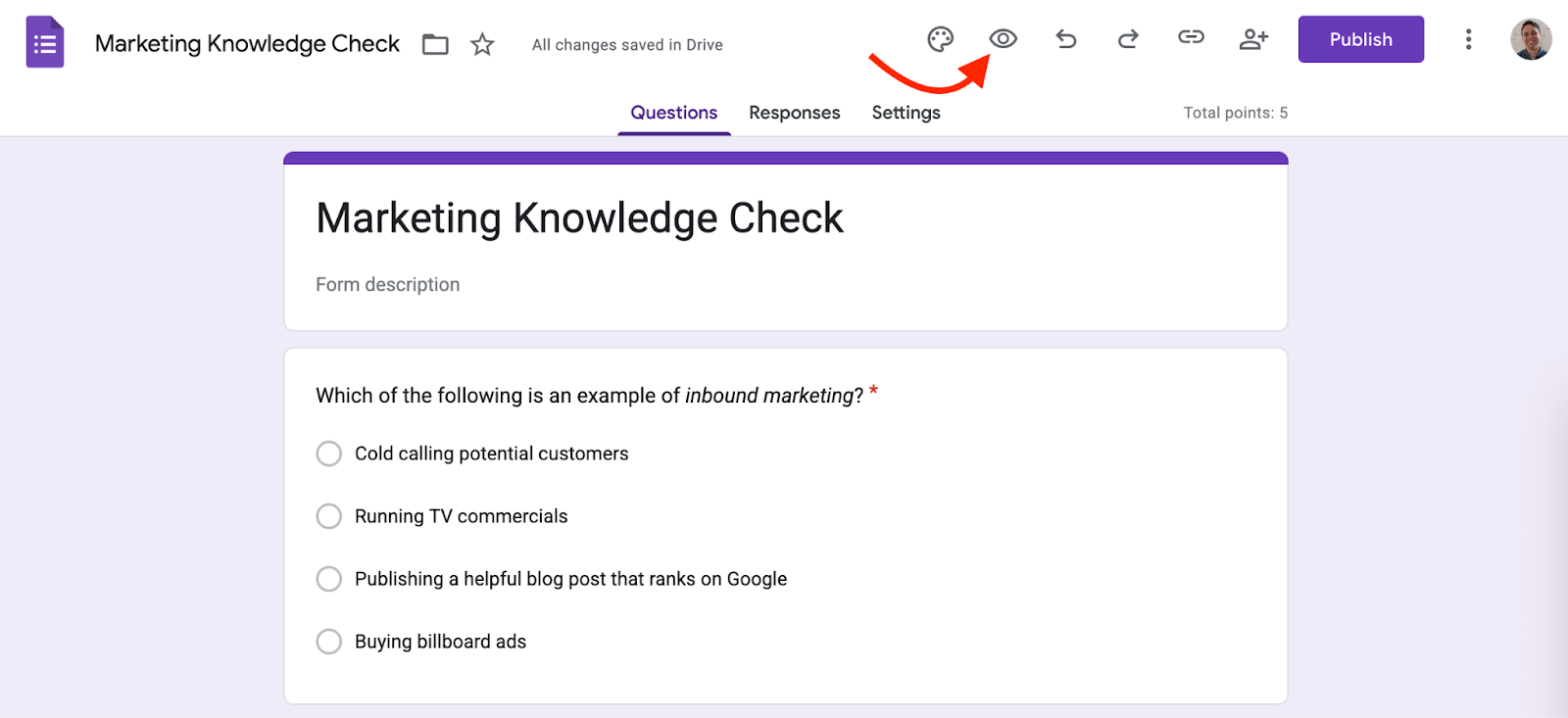Screen dimensions: 1568x718
Task: Switch to the Responses tab
Action: [794, 113]
